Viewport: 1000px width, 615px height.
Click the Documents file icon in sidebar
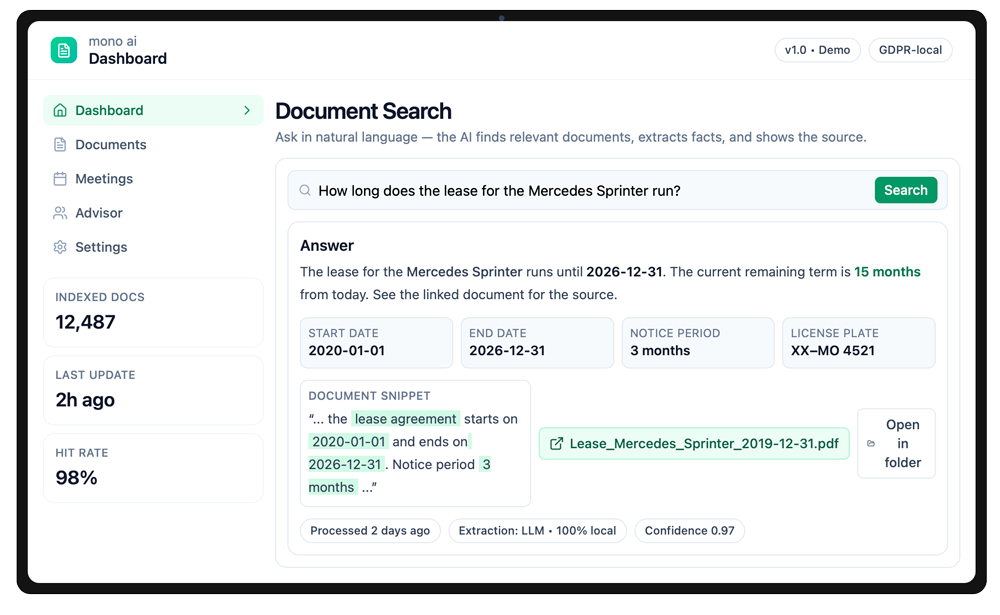click(60, 145)
